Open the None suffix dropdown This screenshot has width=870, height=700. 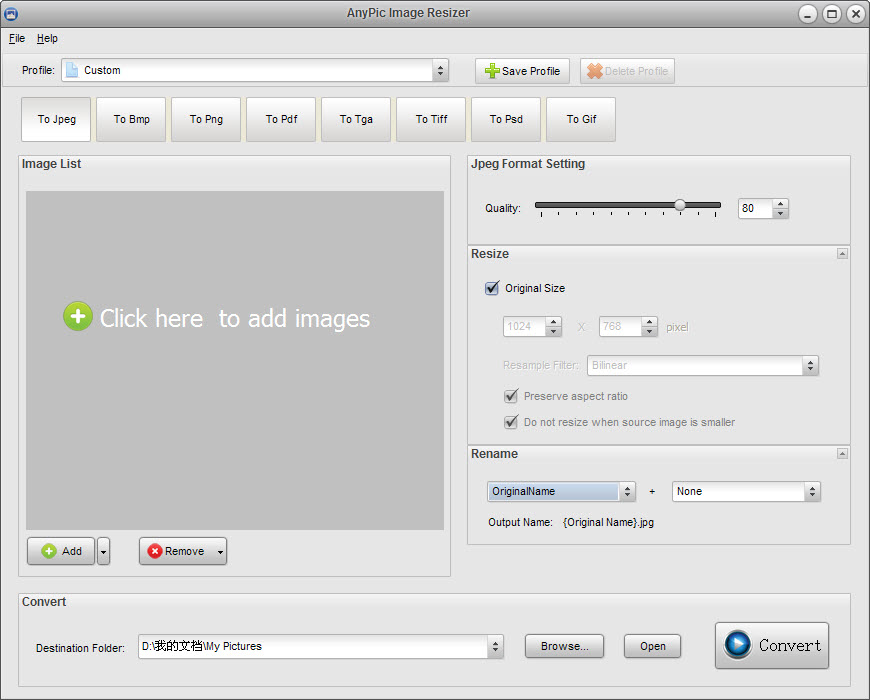coord(746,491)
